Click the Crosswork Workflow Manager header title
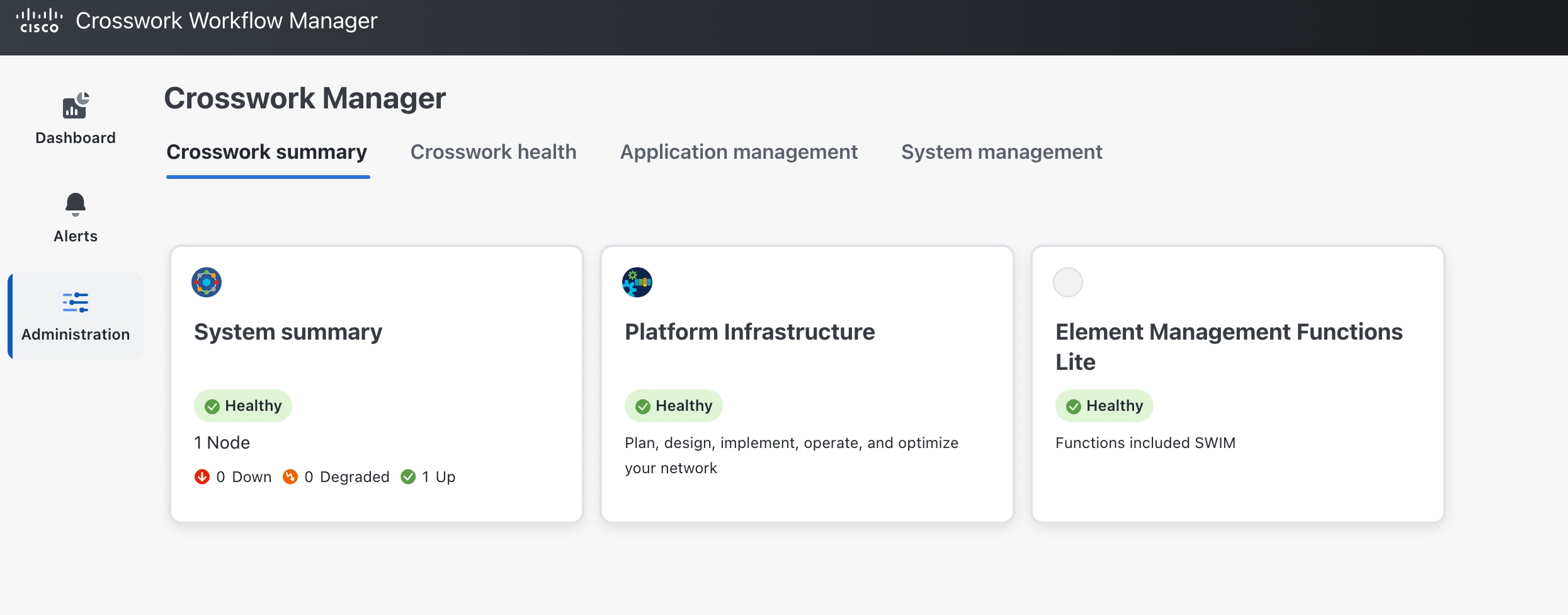 pyautogui.click(x=227, y=21)
